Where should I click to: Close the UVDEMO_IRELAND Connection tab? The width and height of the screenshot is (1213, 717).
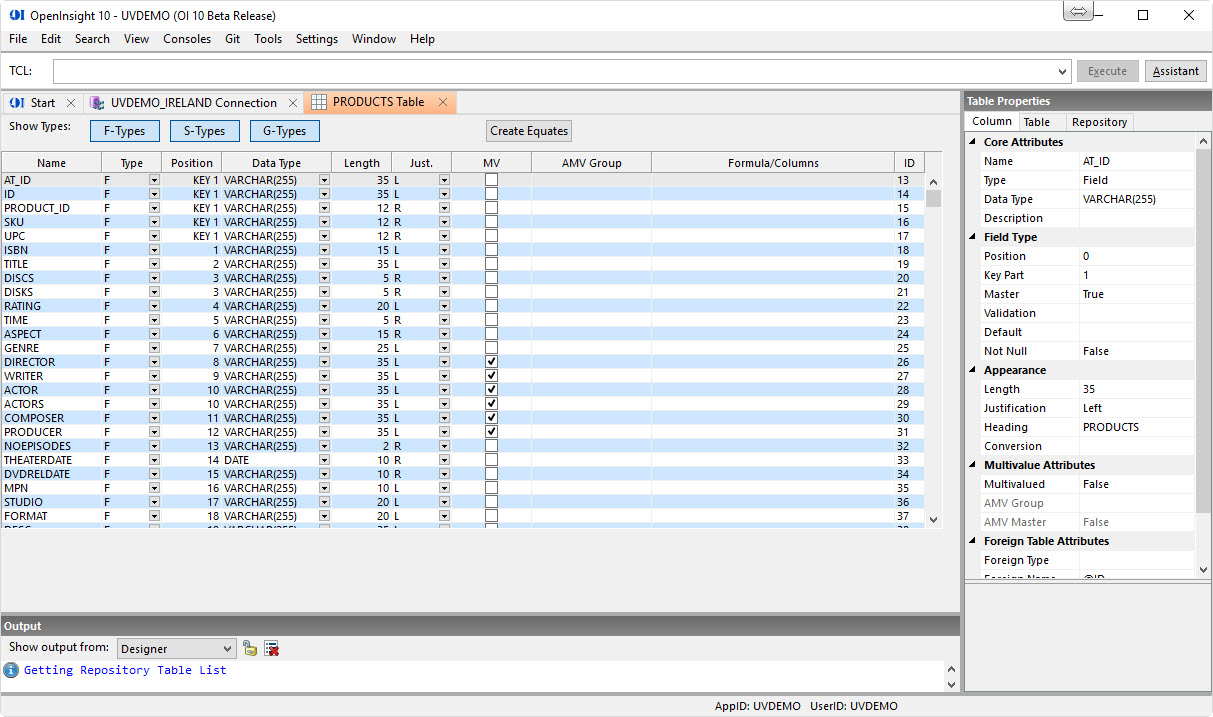click(x=293, y=103)
